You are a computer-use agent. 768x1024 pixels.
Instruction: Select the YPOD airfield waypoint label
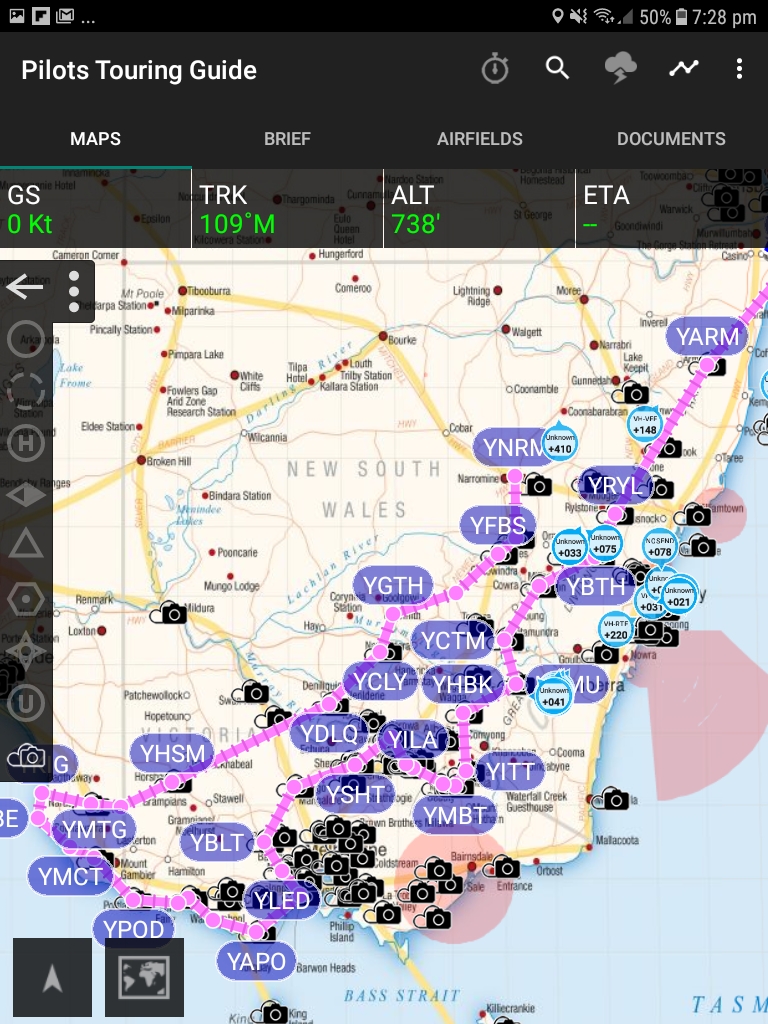pos(133,929)
